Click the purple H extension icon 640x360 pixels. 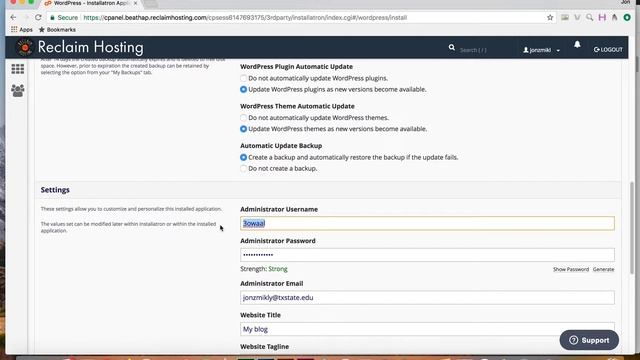602,18
